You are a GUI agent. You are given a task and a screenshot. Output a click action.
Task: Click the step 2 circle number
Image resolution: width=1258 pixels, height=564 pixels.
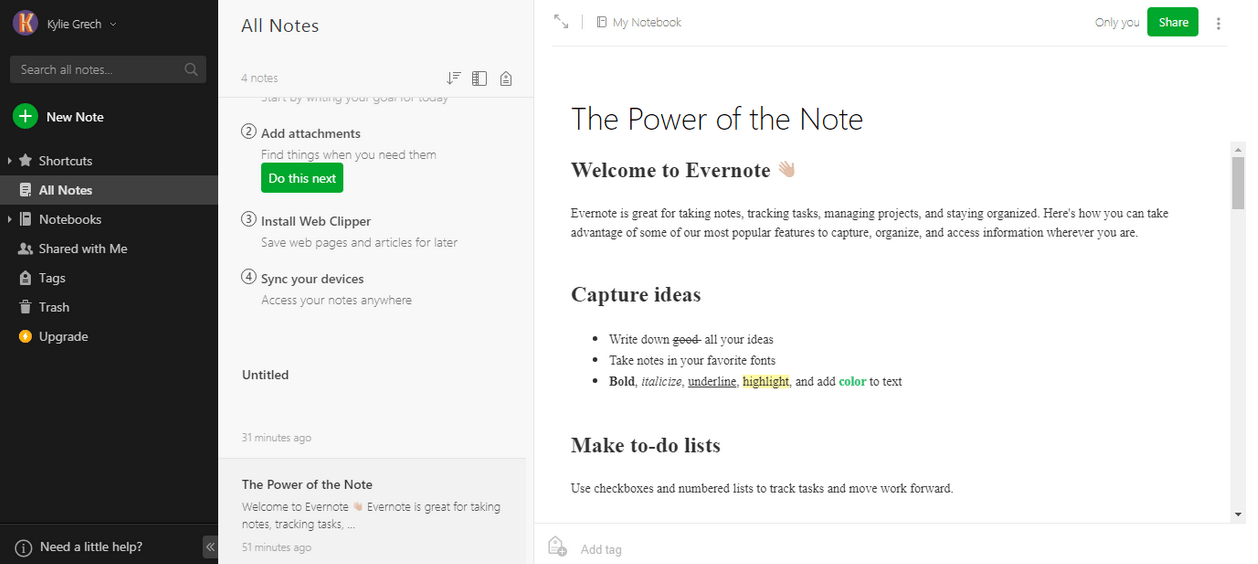pyautogui.click(x=249, y=132)
